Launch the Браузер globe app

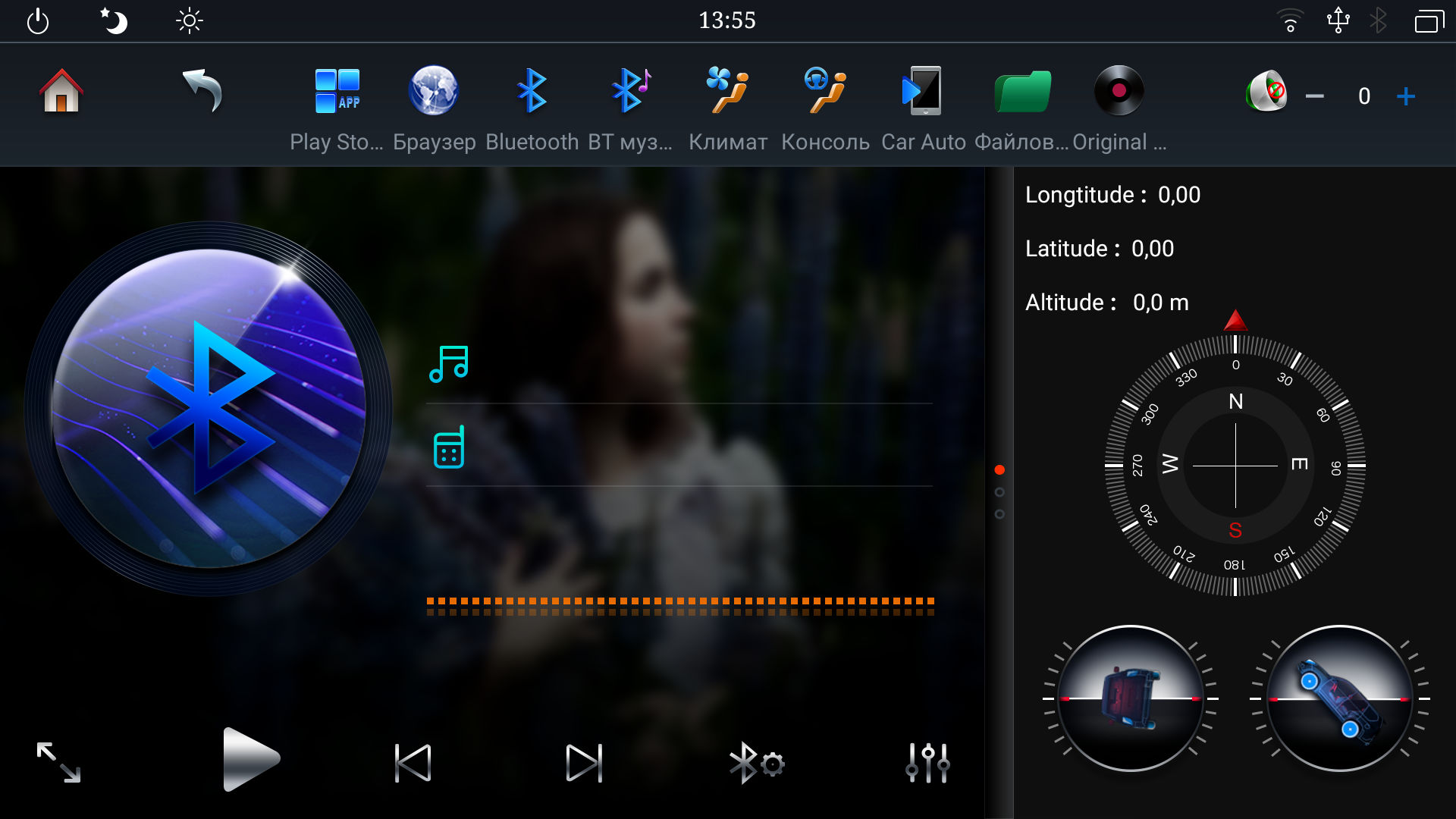pos(434,108)
